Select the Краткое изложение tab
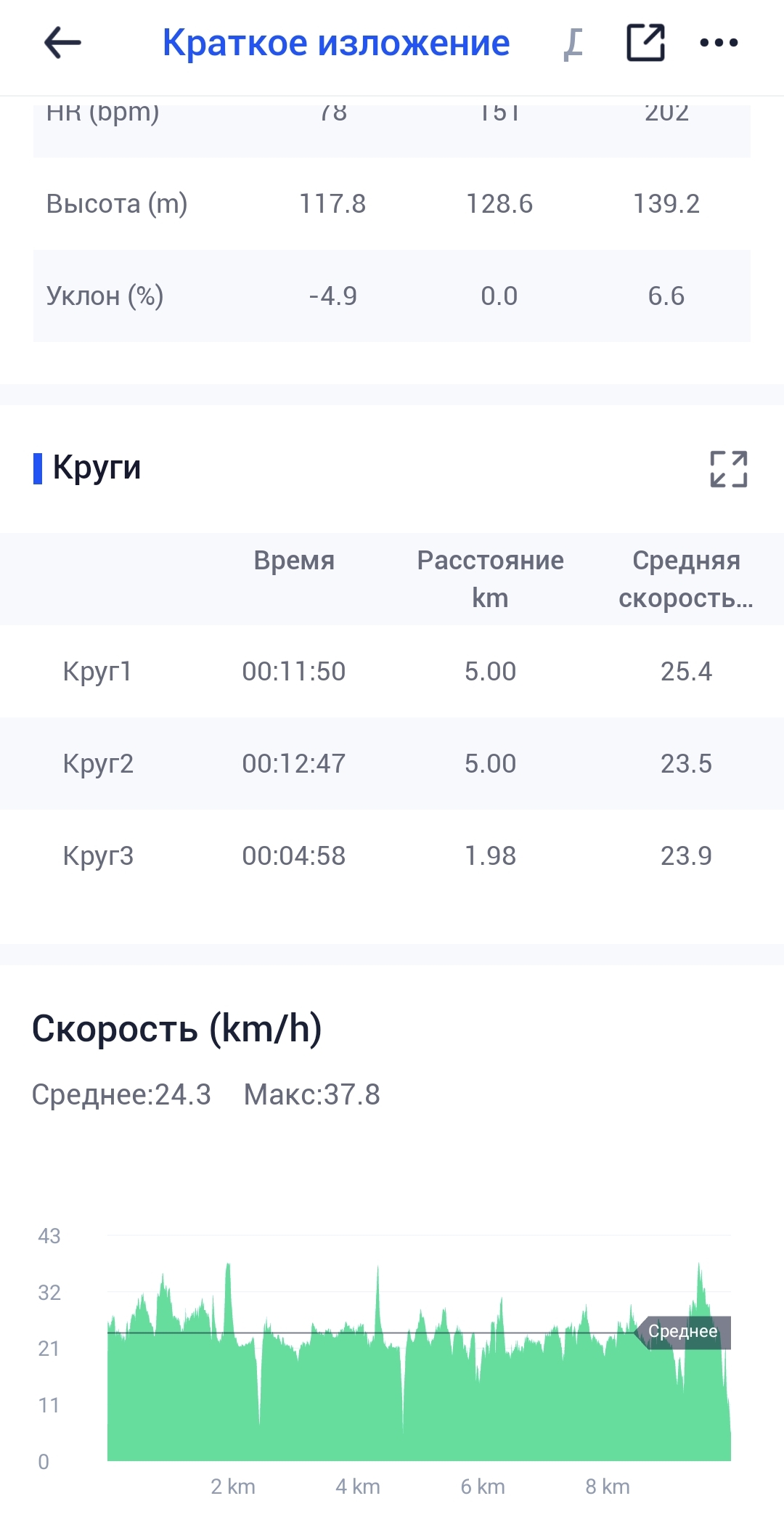 [335, 43]
